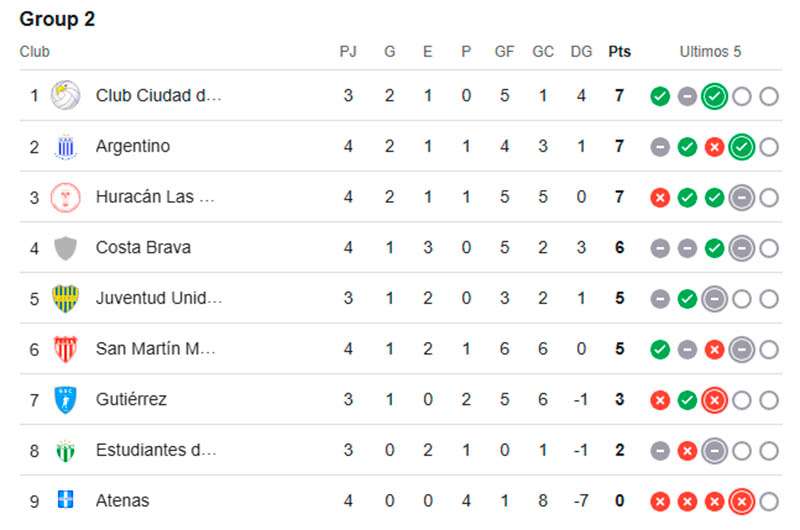Click the PJ column header
The image size is (800, 530).
click(x=348, y=52)
